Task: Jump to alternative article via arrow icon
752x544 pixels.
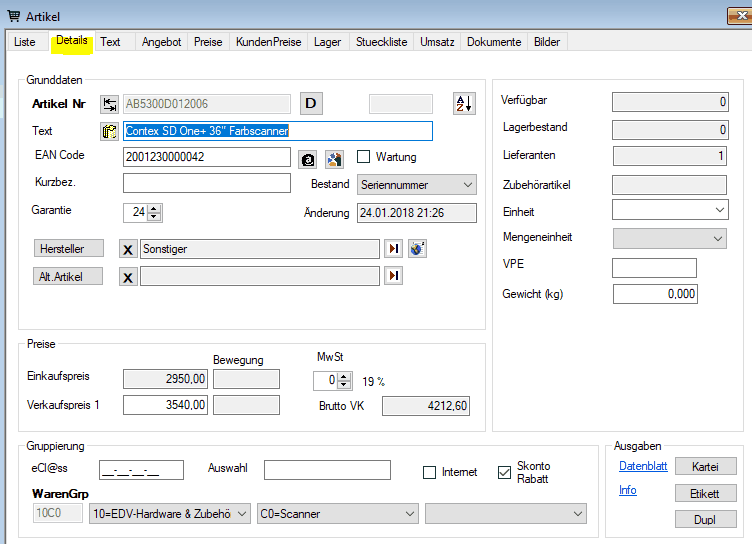Action: point(393,276)
